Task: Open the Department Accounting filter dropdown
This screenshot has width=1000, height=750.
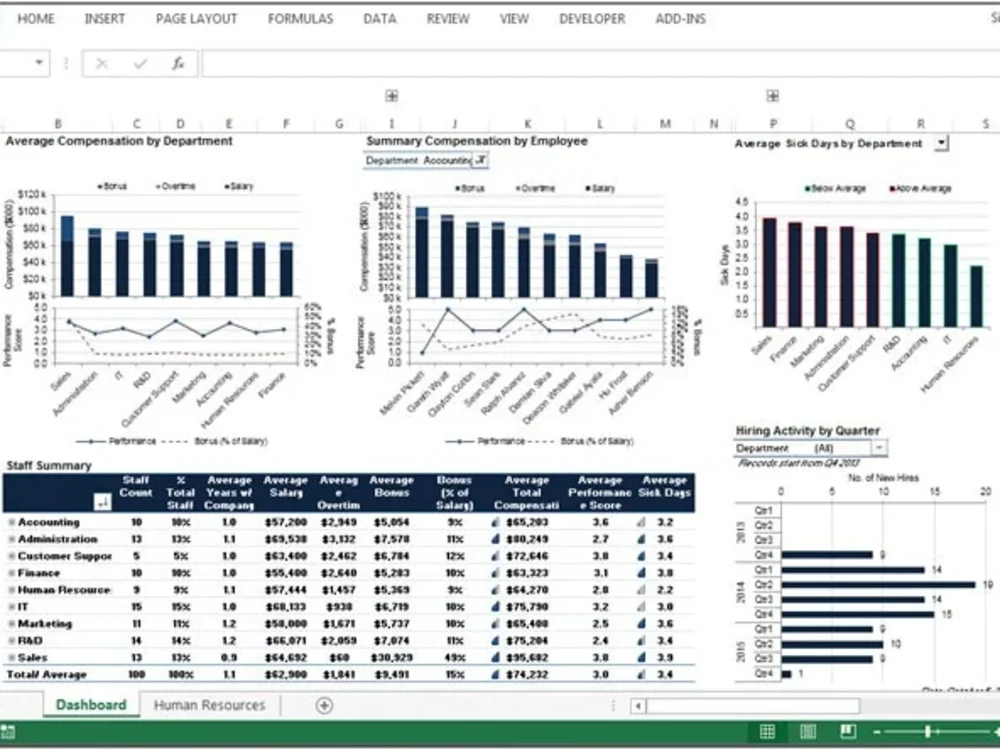Action: pos(481,161)
